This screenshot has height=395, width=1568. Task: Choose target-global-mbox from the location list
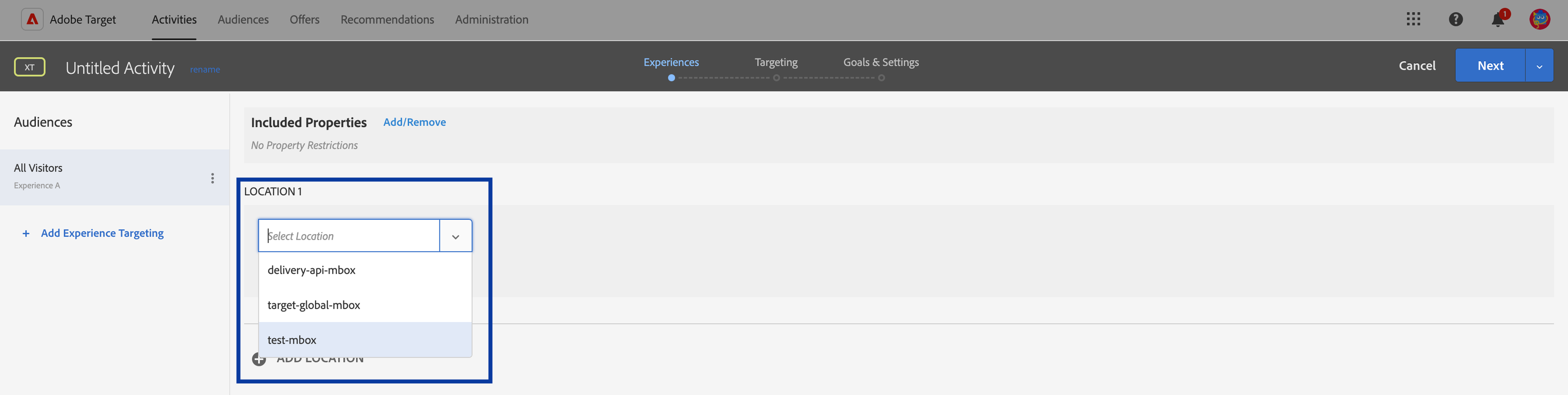[x=365, y=305]
